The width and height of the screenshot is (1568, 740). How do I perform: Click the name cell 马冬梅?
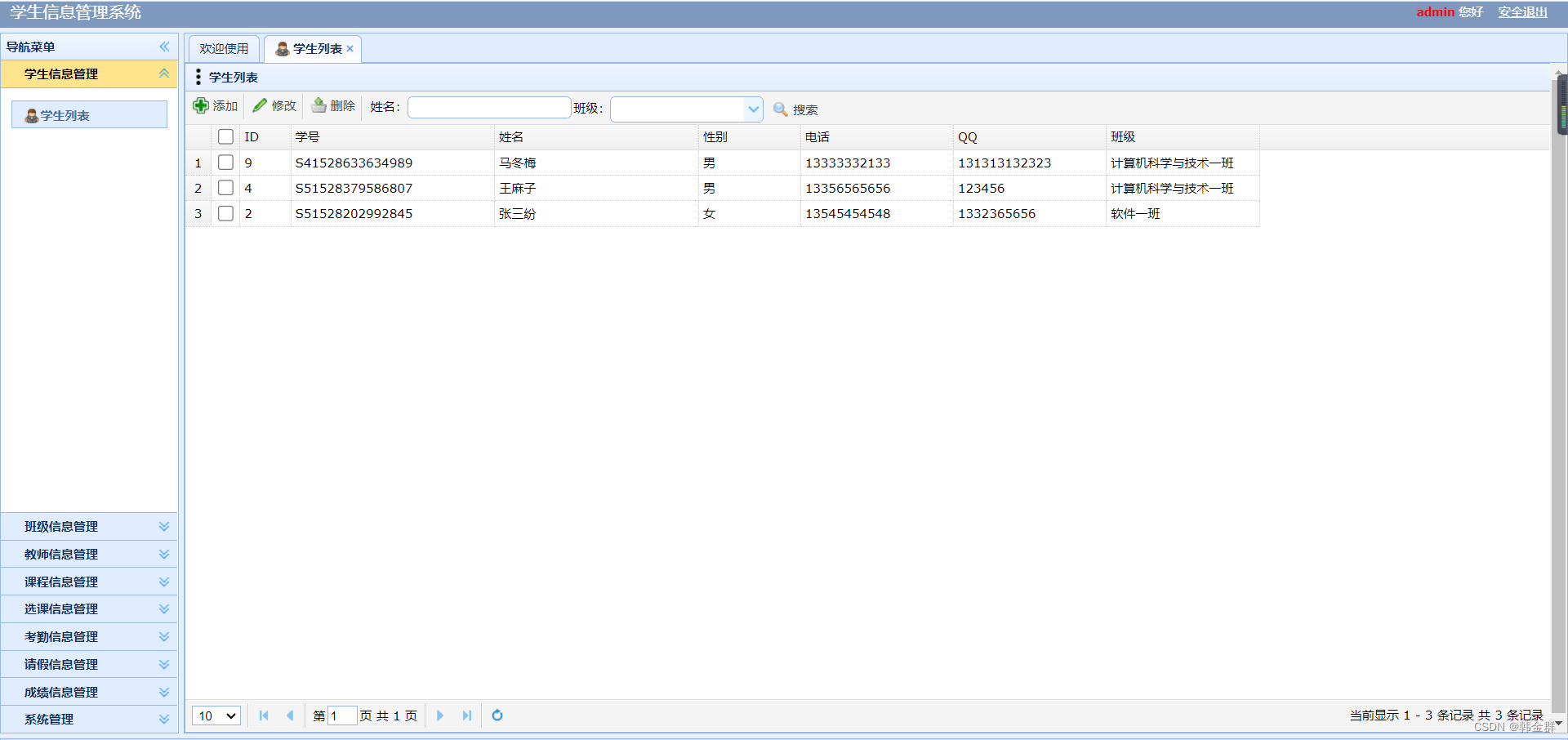pos(518,163)
